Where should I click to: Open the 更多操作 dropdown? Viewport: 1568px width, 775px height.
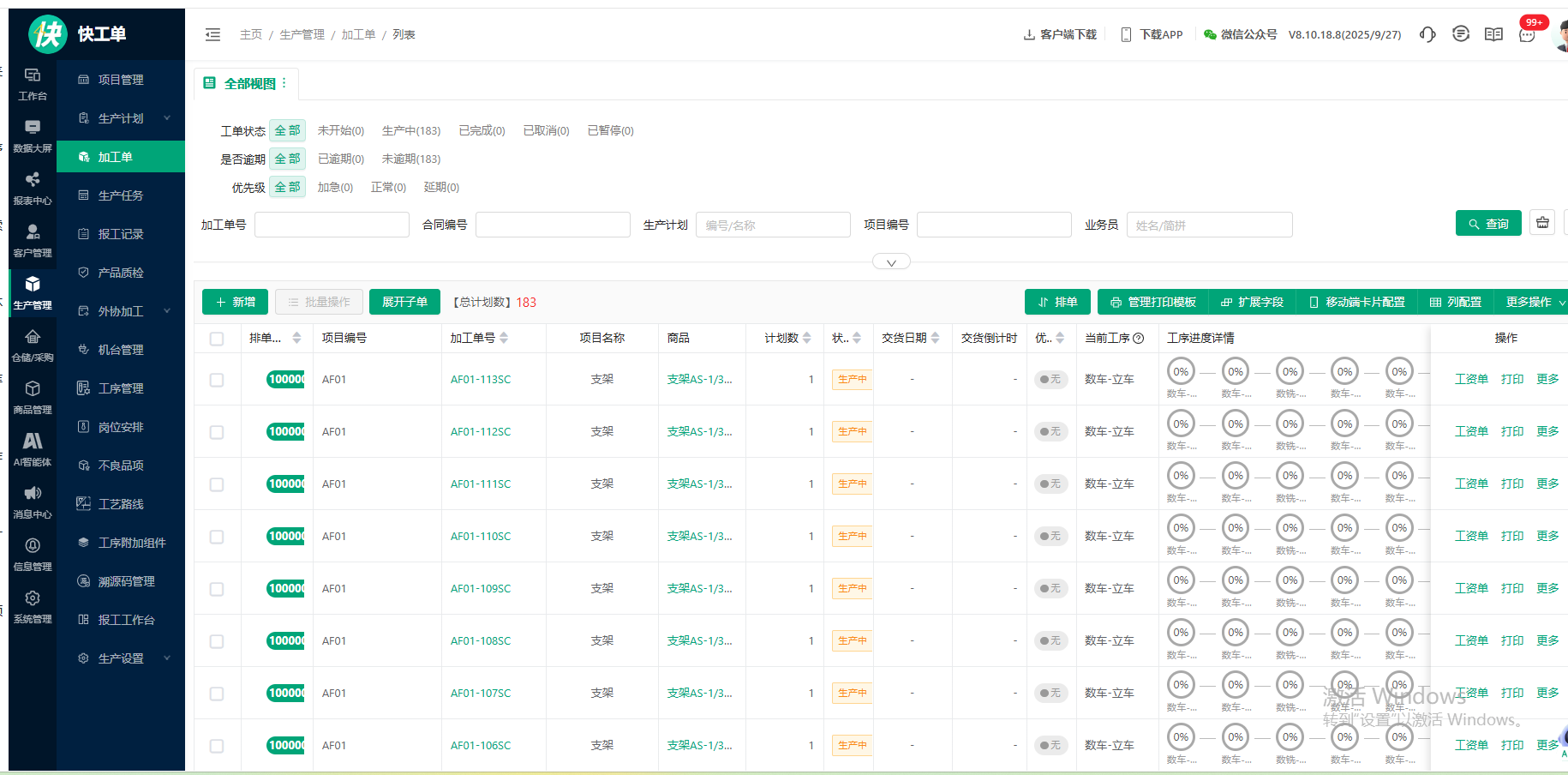click(1534, 302)
